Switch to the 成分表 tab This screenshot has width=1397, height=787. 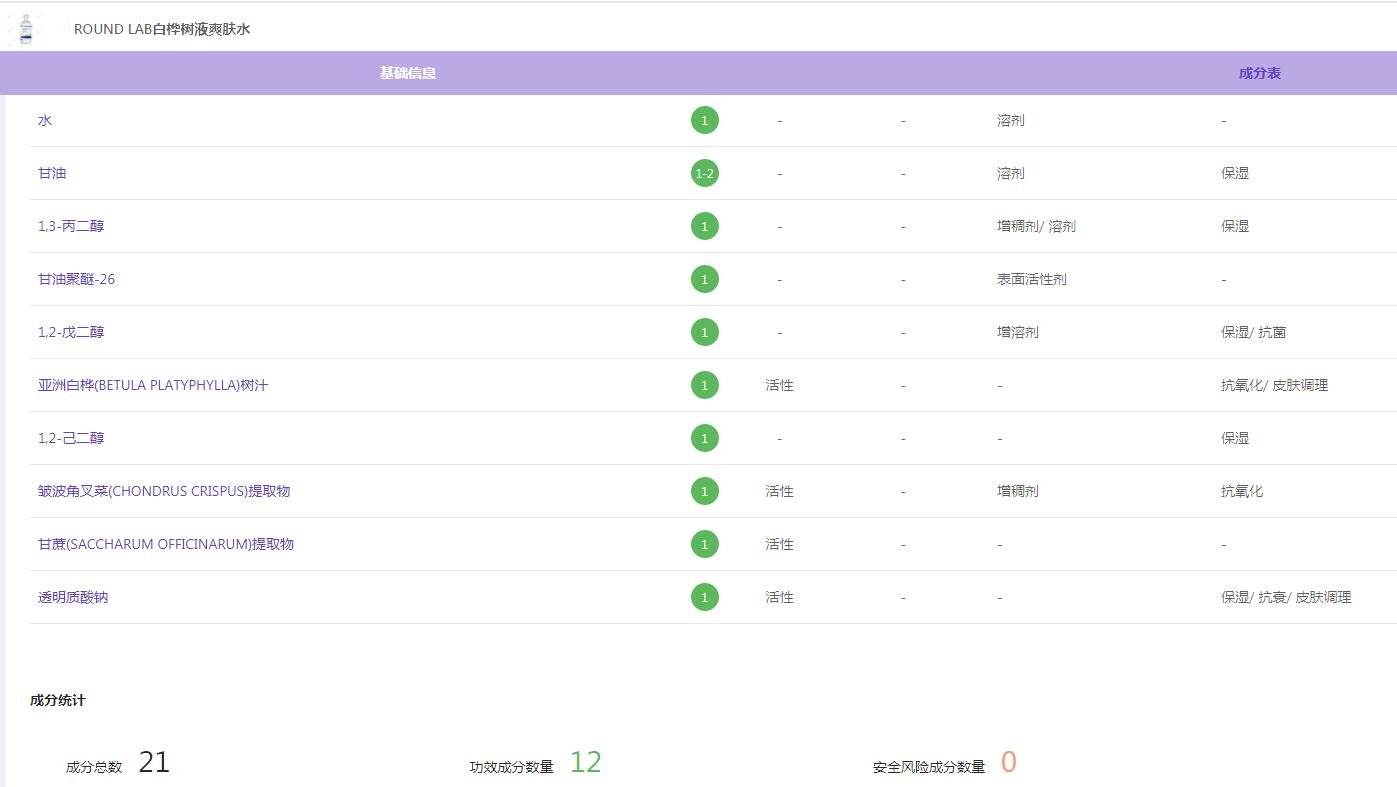(1259, 73)
